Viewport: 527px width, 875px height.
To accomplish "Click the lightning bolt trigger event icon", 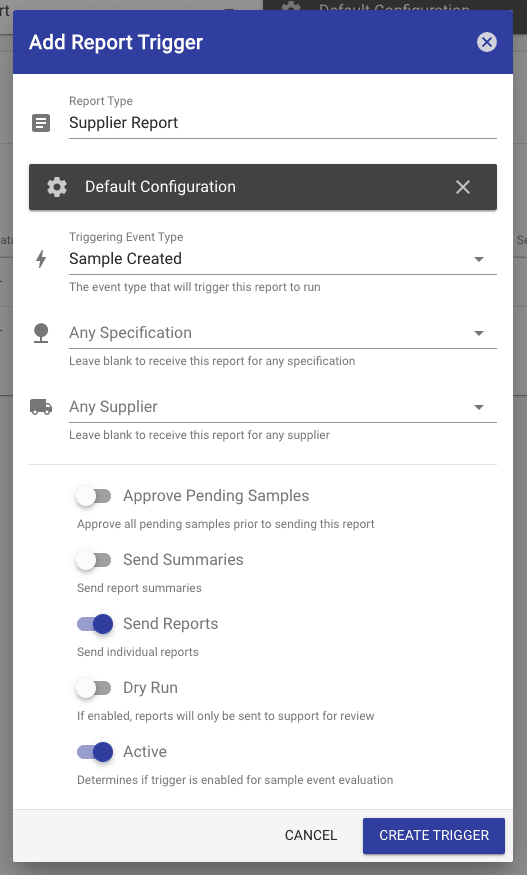I will 41,259.
